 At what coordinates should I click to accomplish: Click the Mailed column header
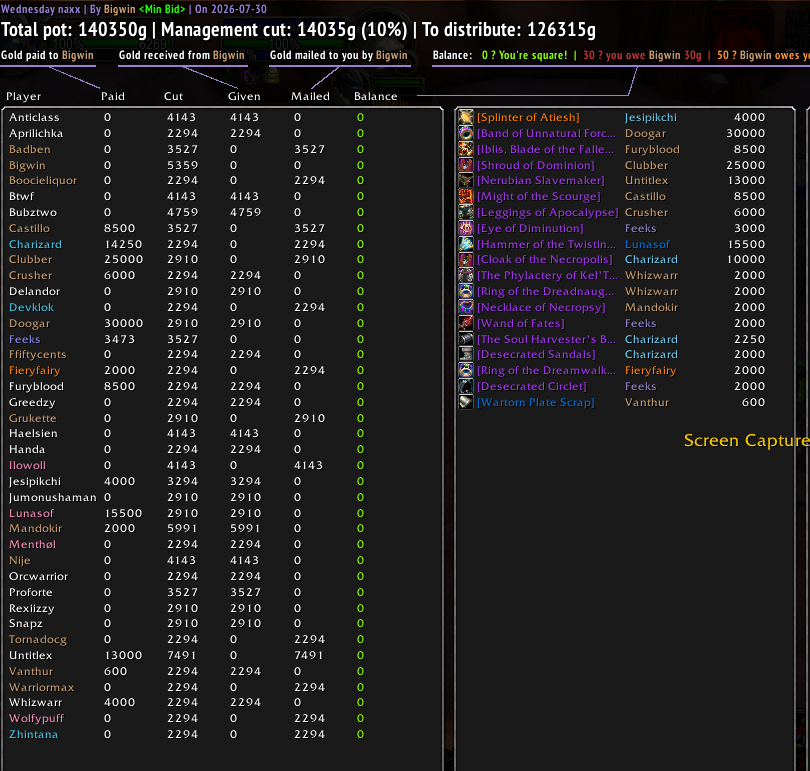[310, 97]
